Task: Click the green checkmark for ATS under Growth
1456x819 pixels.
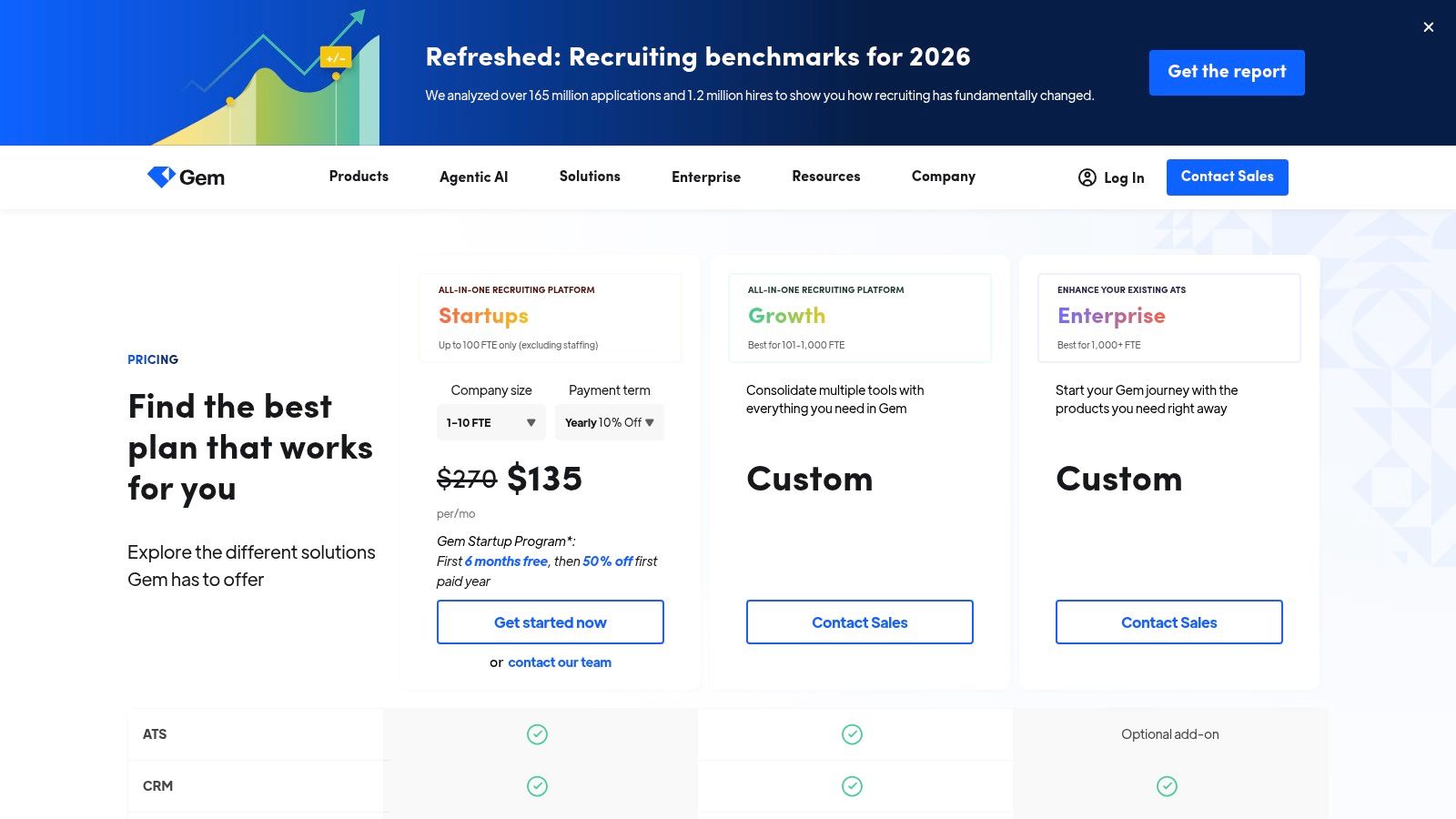Action: (852, 733)
